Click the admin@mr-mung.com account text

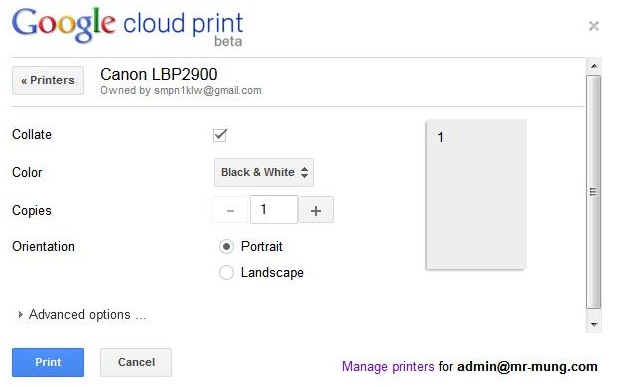point(527,367)
